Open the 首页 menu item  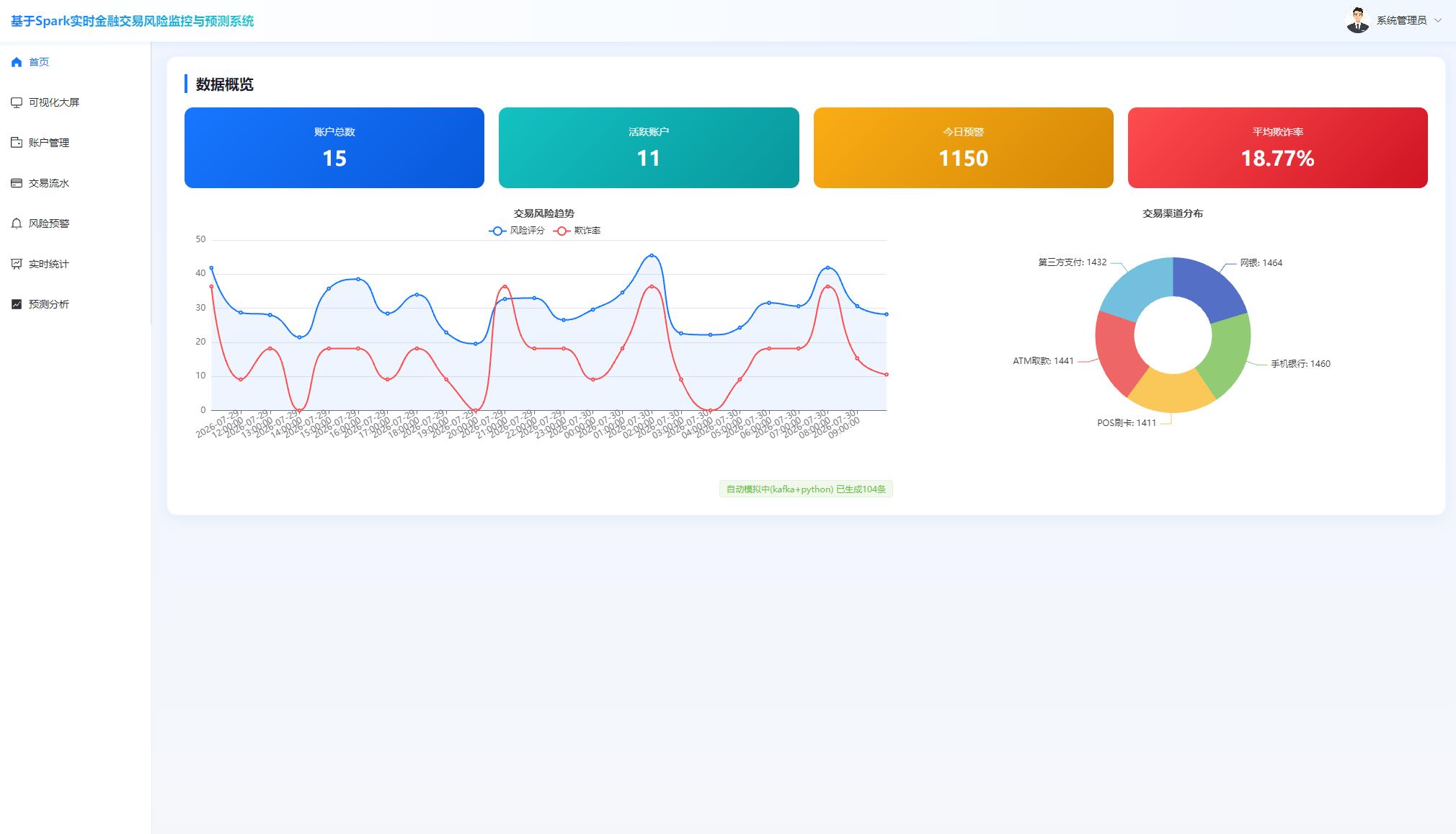tap(75, 62)
